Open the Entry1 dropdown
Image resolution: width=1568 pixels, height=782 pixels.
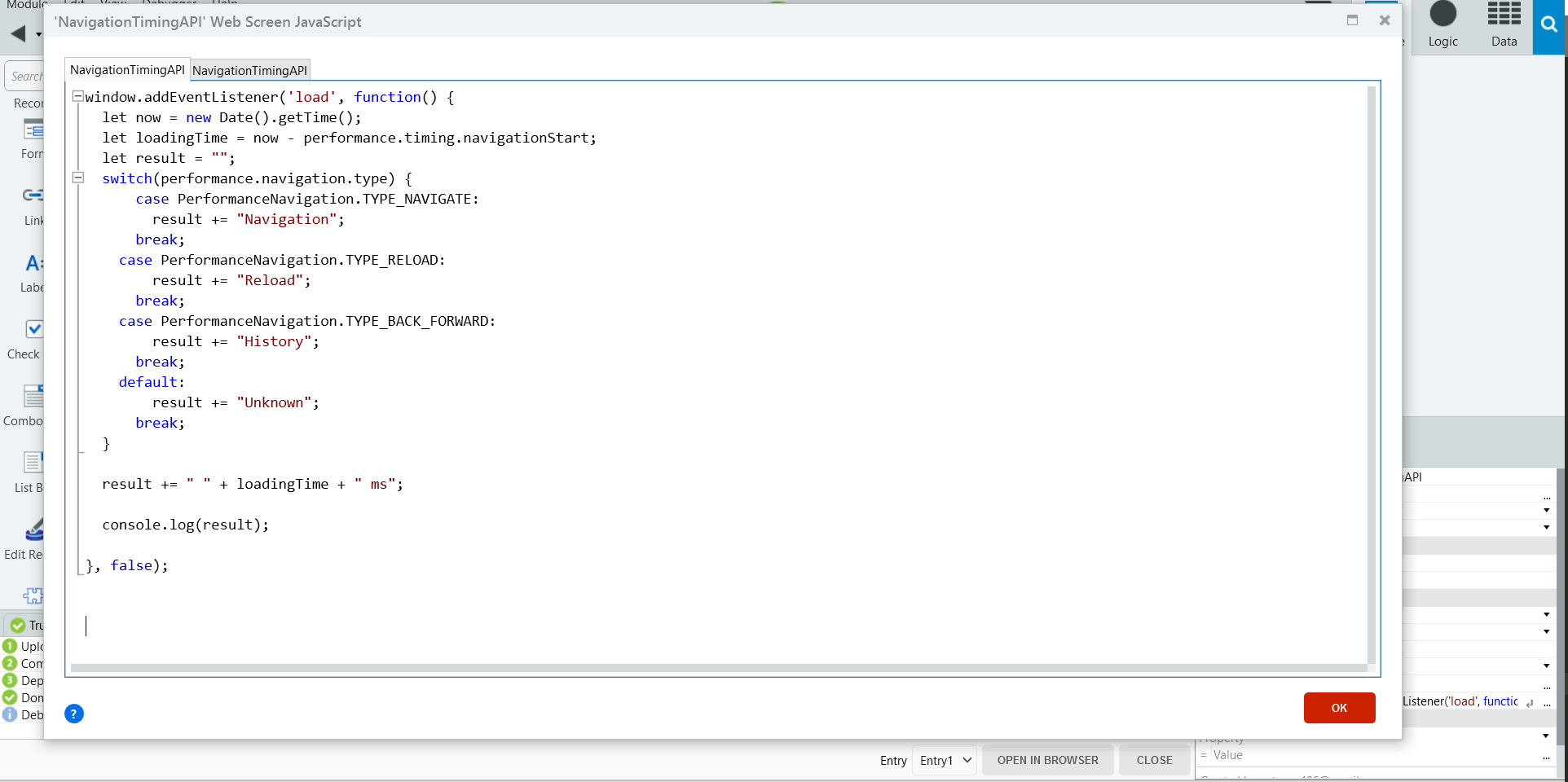point(944,760)
